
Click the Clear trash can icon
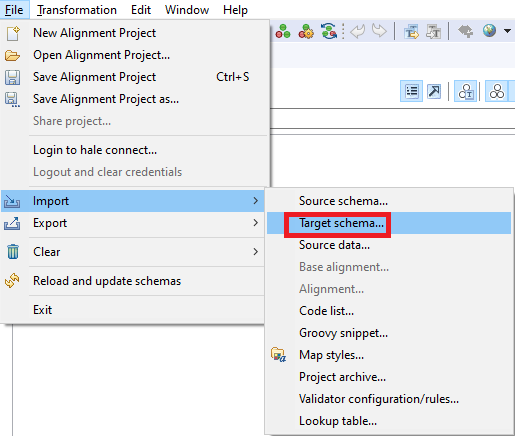(13, 252)
